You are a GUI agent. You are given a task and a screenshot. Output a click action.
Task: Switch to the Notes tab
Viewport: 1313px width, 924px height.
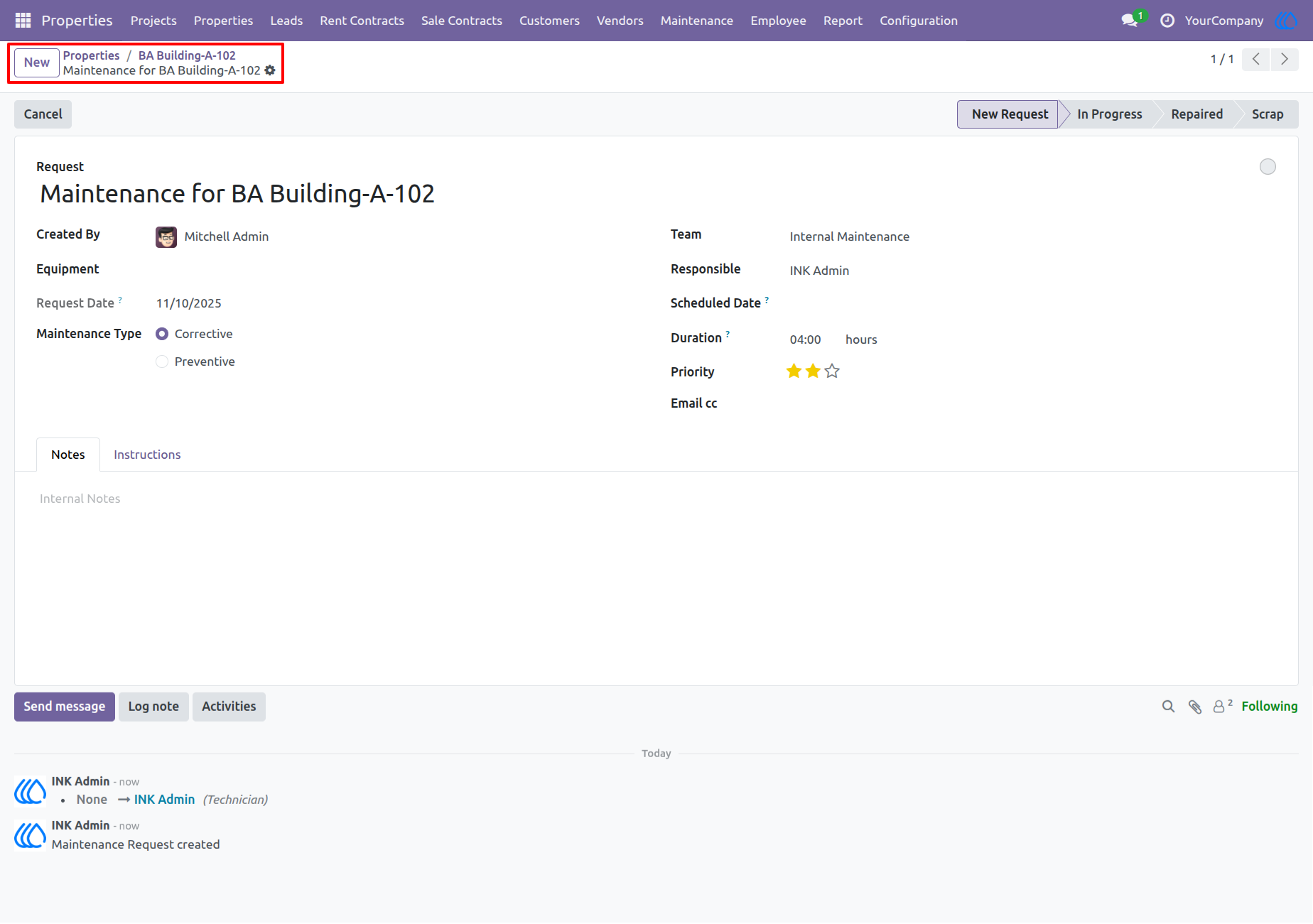pos(68,455)
